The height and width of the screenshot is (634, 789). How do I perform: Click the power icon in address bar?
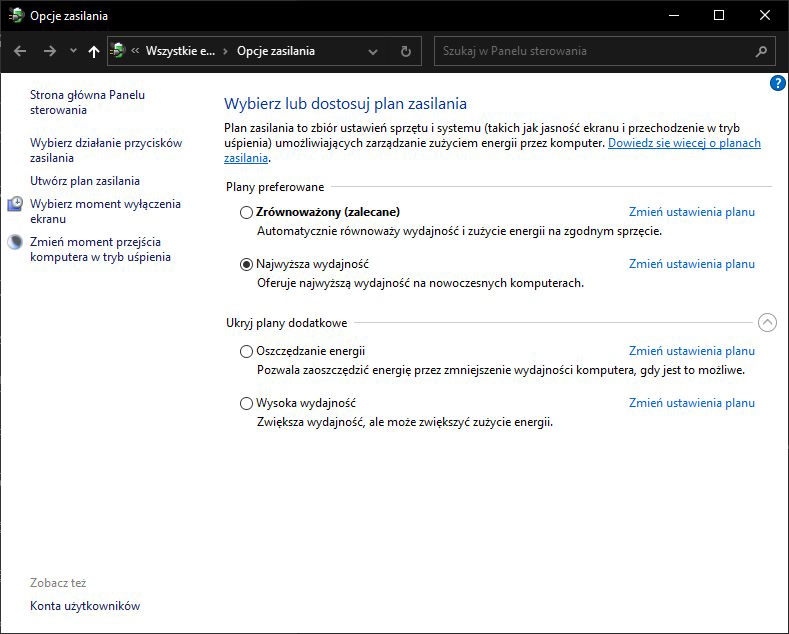[x=119, y=51]
